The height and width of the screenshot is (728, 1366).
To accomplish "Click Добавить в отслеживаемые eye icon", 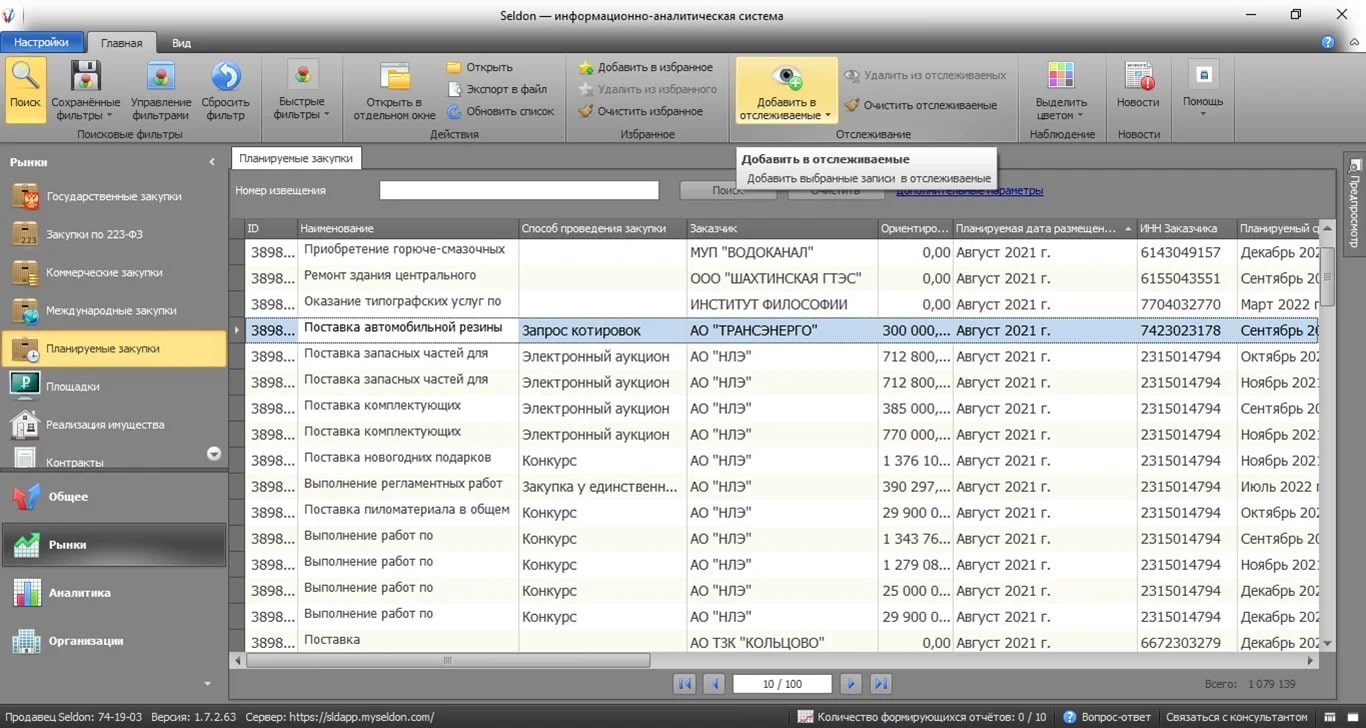I will [x=787, y=77].
